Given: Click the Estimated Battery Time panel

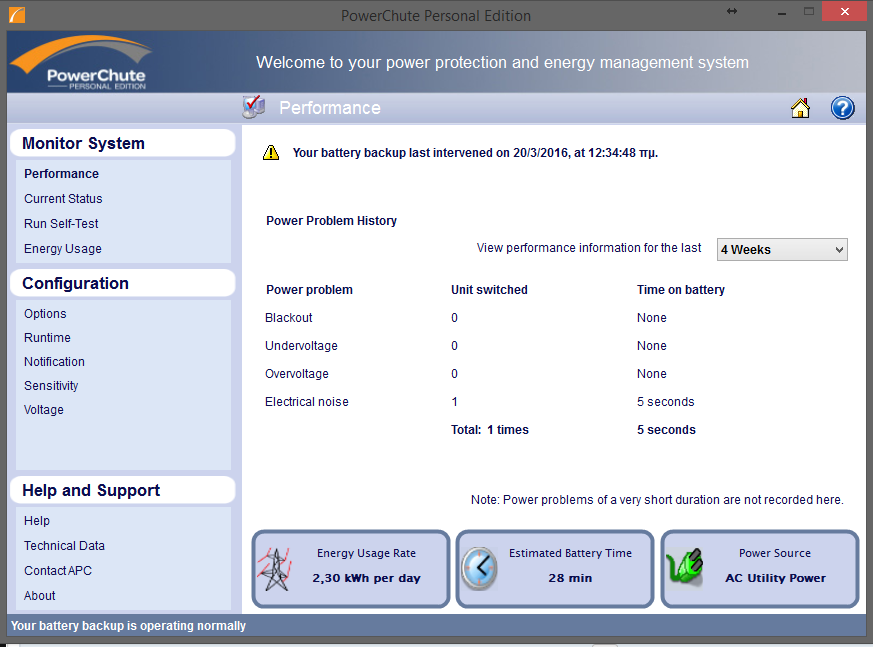Looking at the screenshot, I should click(x=555, y=568).
